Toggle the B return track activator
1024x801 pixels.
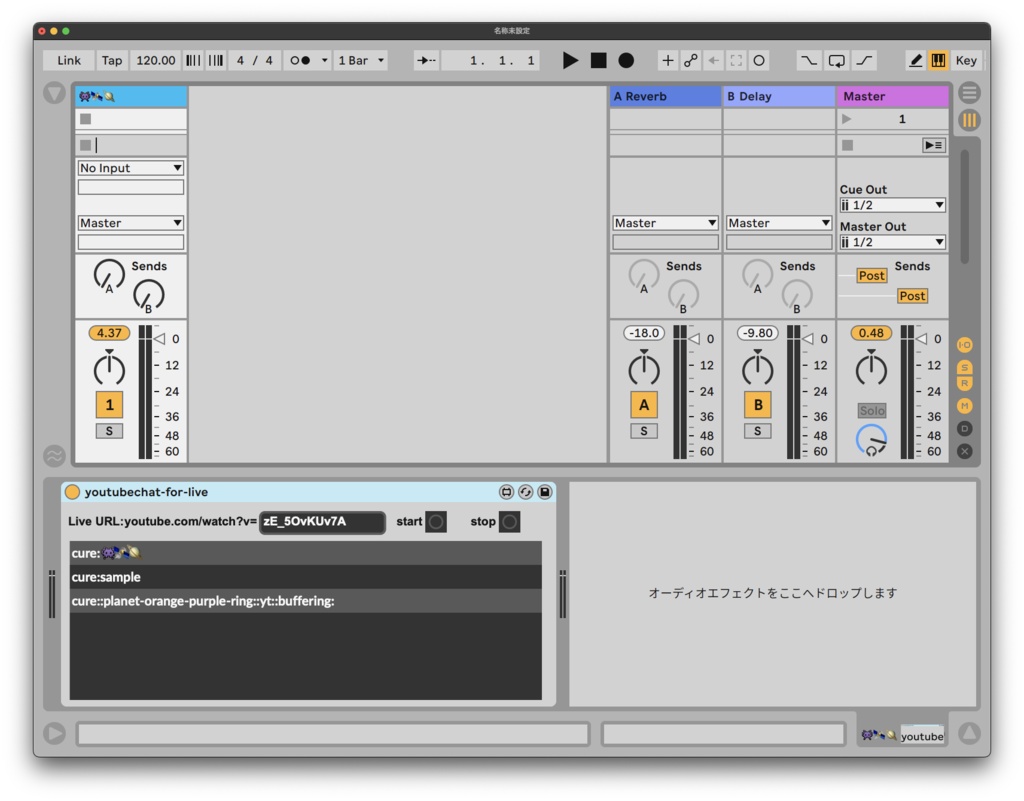coord(758,405)
